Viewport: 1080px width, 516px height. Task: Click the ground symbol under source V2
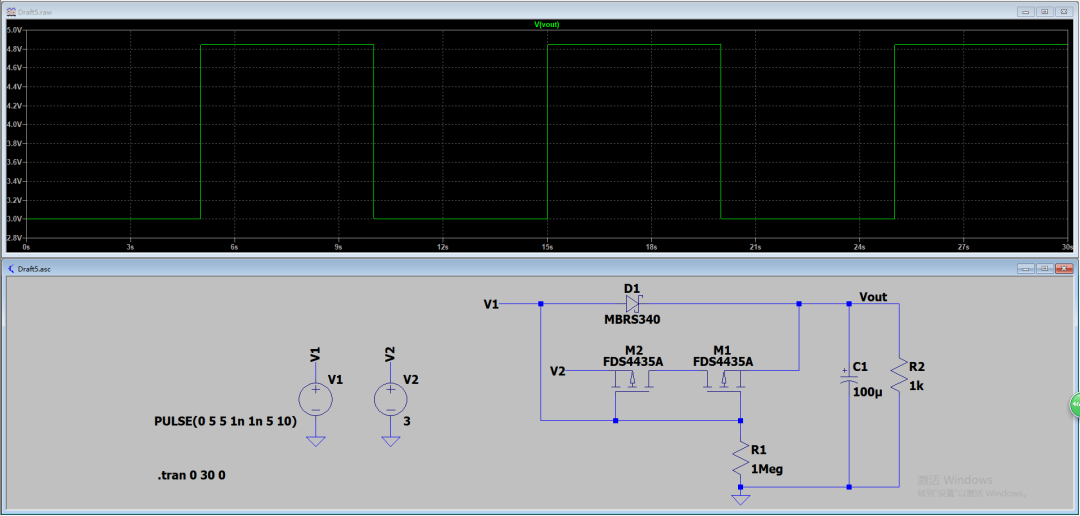(391, 441)
